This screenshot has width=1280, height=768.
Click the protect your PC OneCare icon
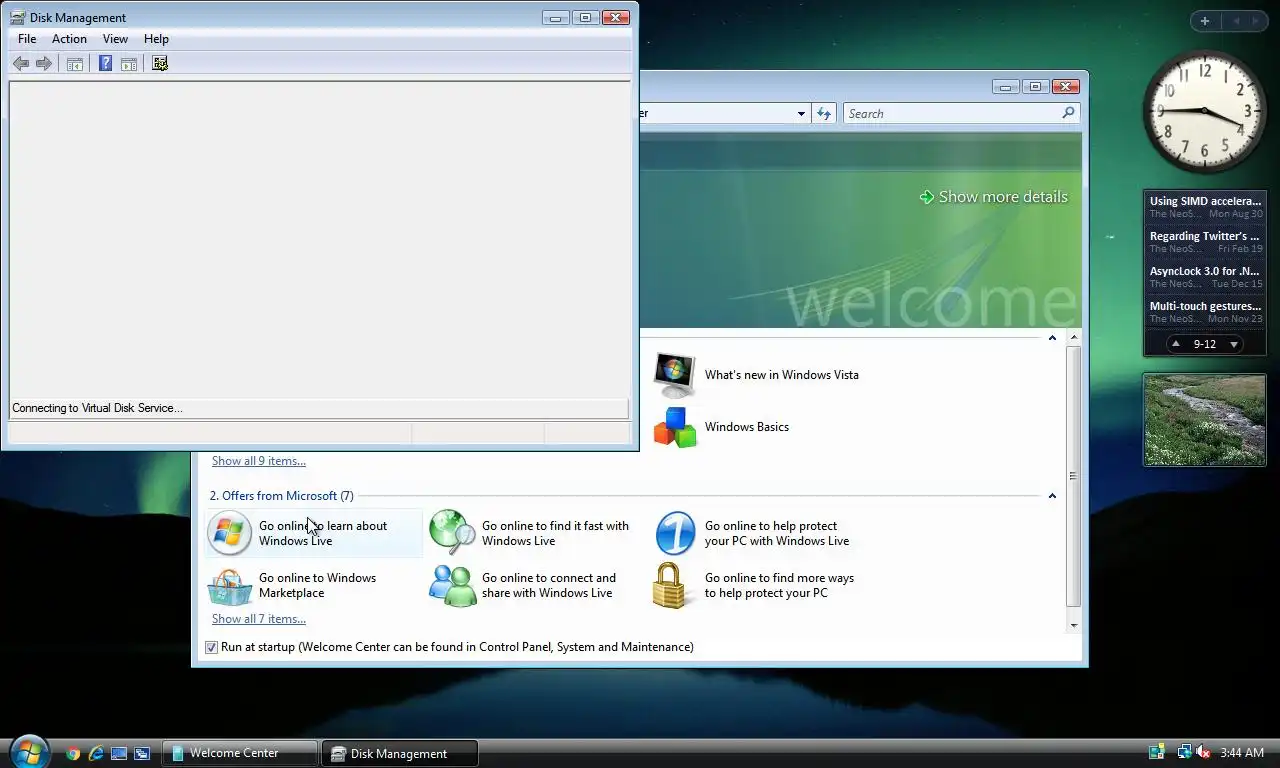click(675, 533)
